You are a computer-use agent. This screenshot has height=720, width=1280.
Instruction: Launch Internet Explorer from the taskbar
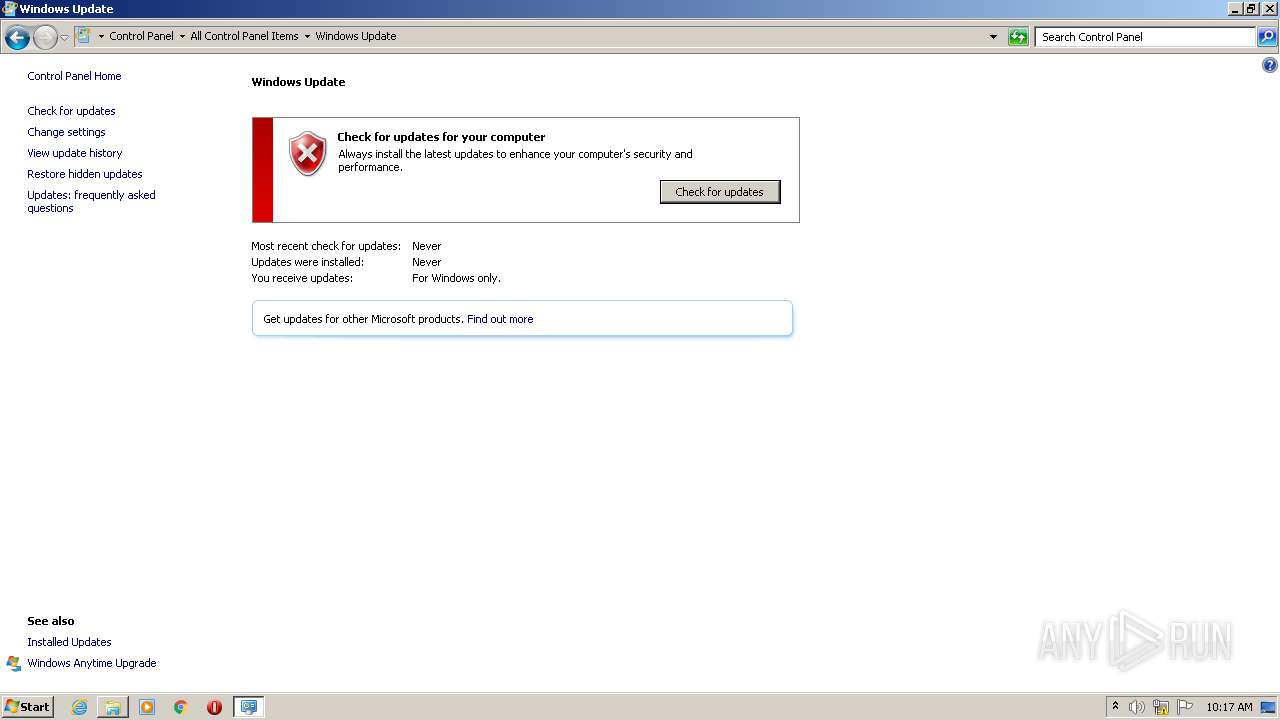[x=79, y=707]
